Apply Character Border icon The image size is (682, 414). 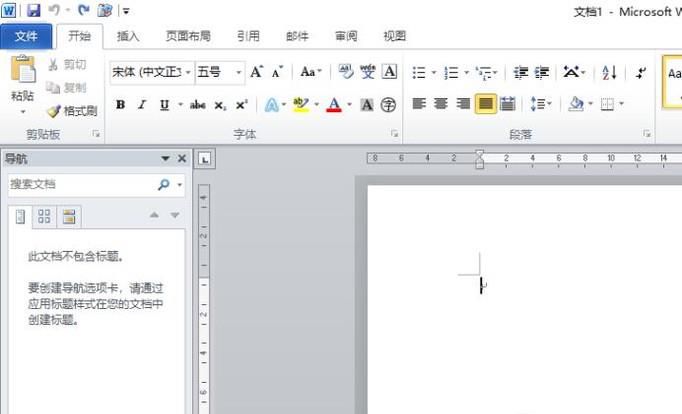(389, 72)
